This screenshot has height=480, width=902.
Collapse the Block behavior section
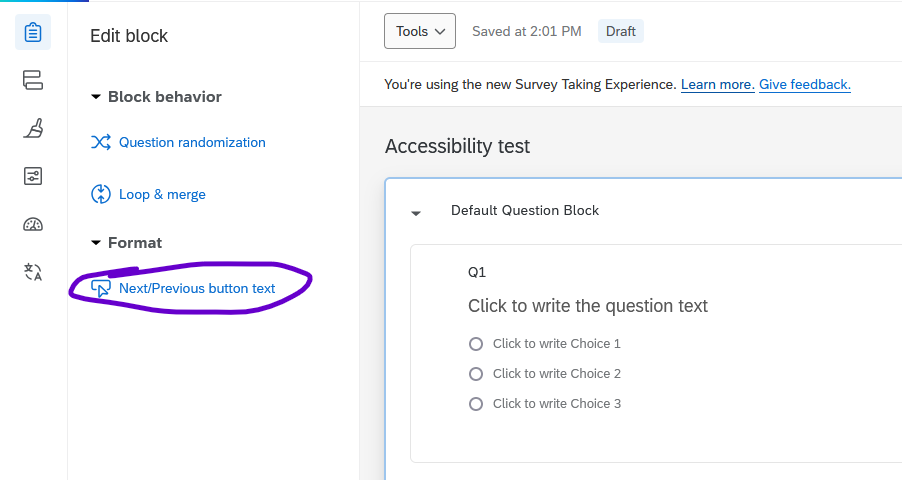[x=96, y=97]
